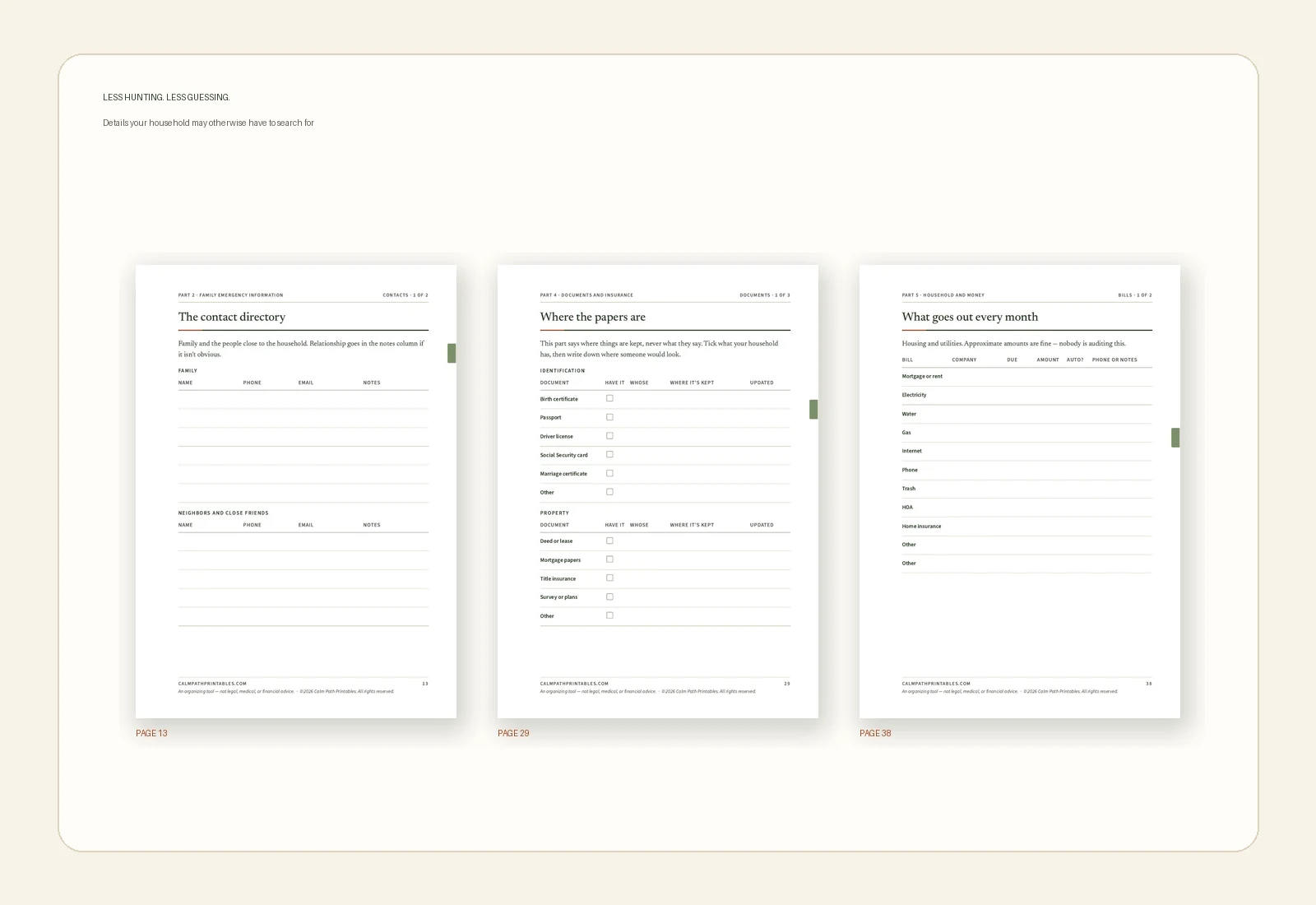Click the PROPERTY section label
The width and height of the screenshot is (1316, 905).
coord(554,513)
